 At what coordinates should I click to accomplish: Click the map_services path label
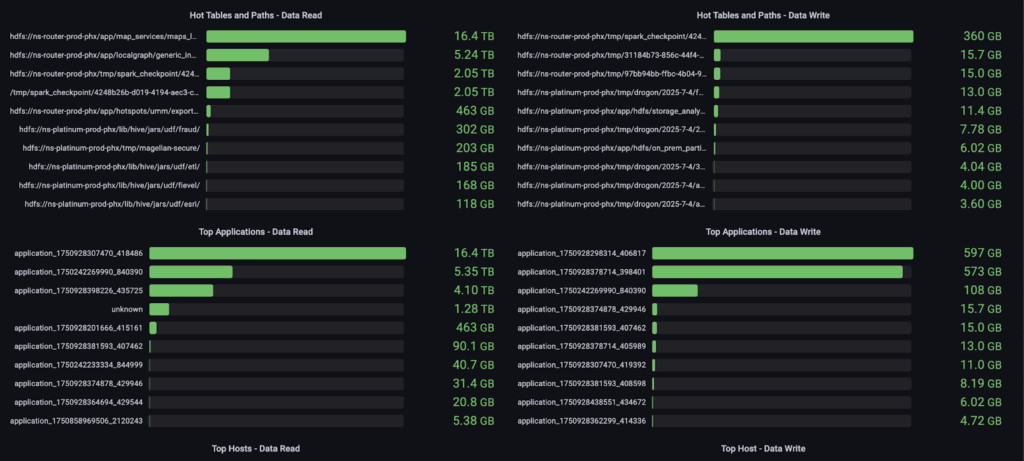[104, 36]
